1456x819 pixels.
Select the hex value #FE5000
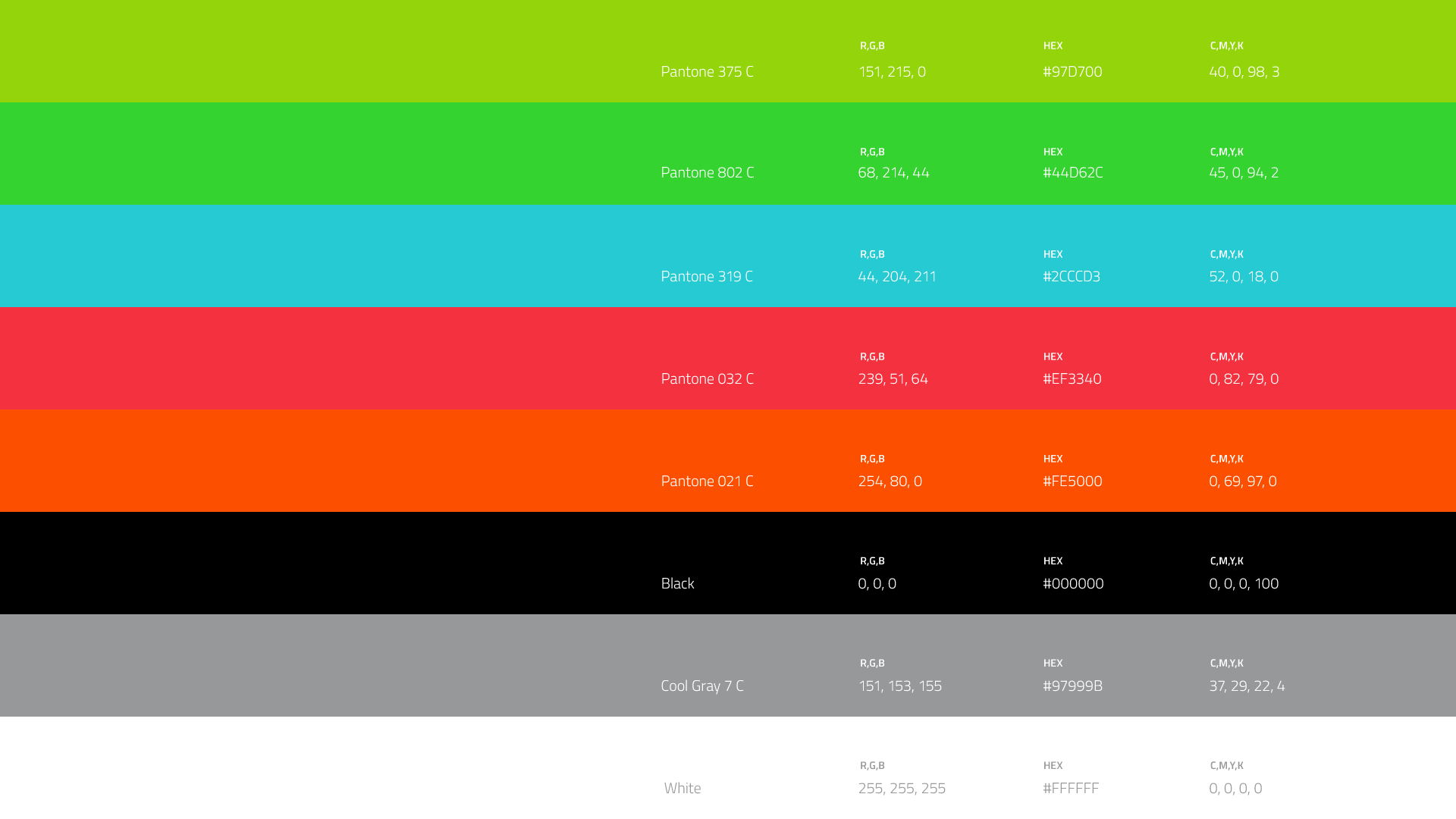tap(1072, 481)
